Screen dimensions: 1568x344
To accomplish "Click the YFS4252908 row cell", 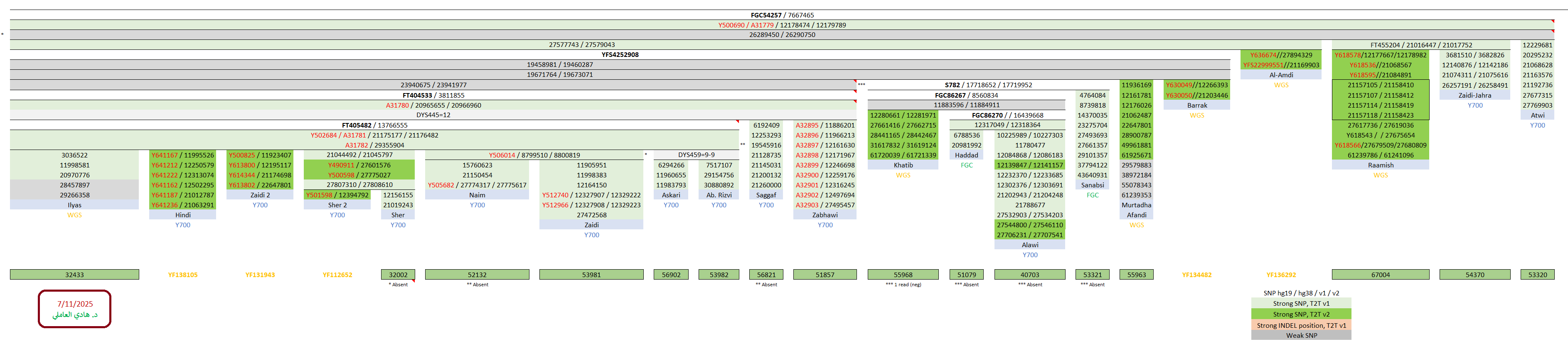I will pos(620,55).
